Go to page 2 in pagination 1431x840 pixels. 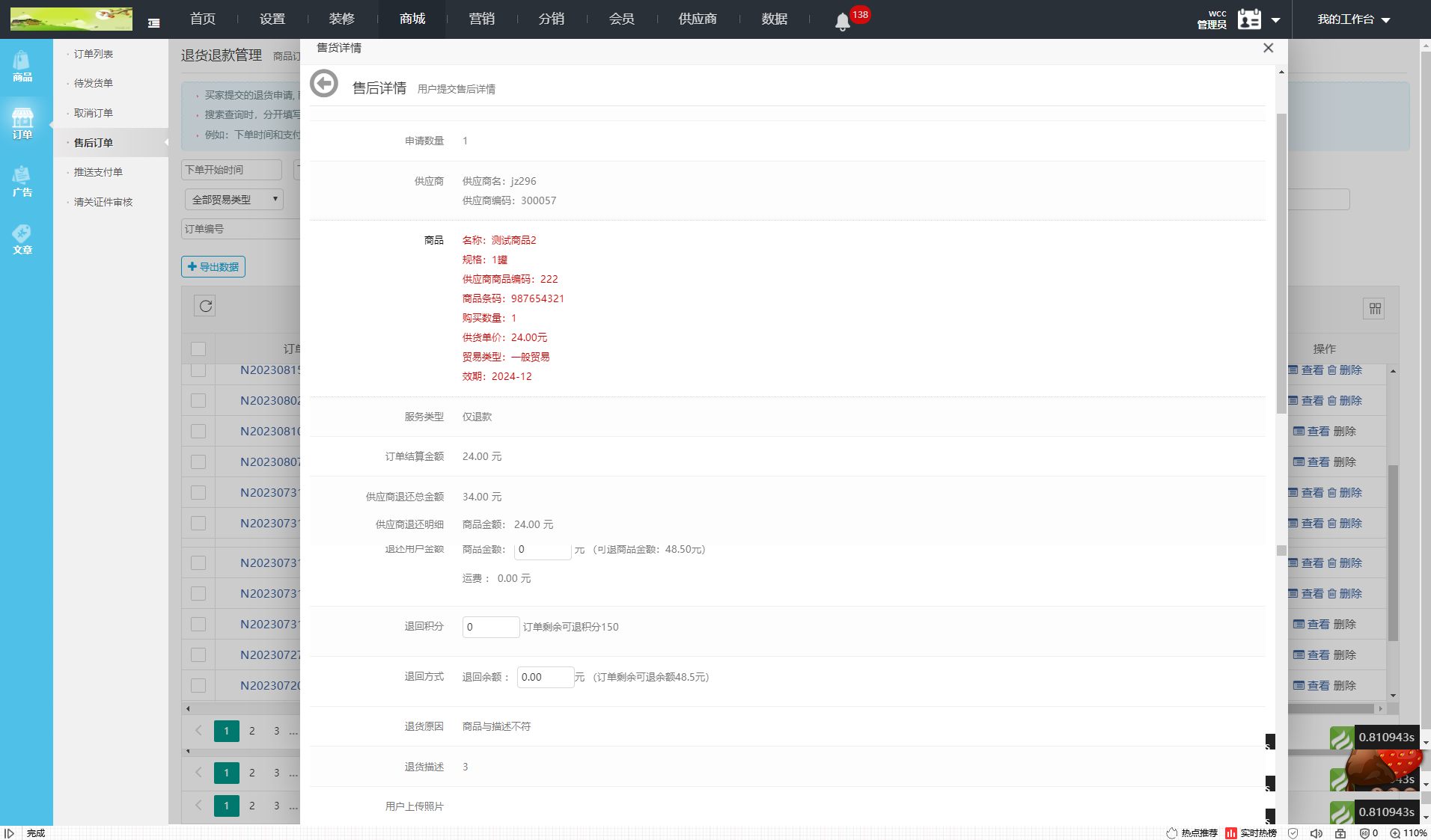tap(252, 731)
